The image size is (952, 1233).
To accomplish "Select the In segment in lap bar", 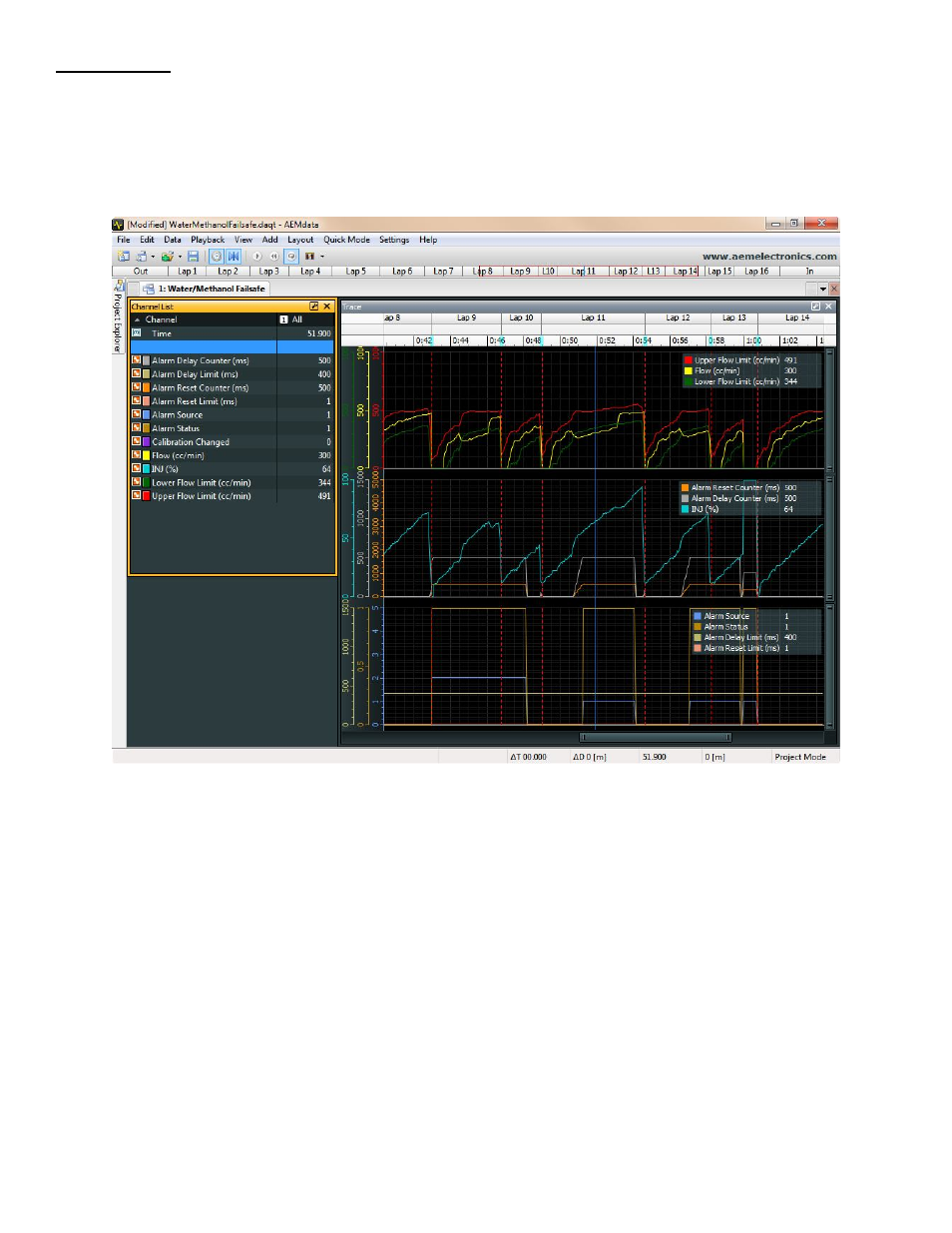I will coord(809,271).
